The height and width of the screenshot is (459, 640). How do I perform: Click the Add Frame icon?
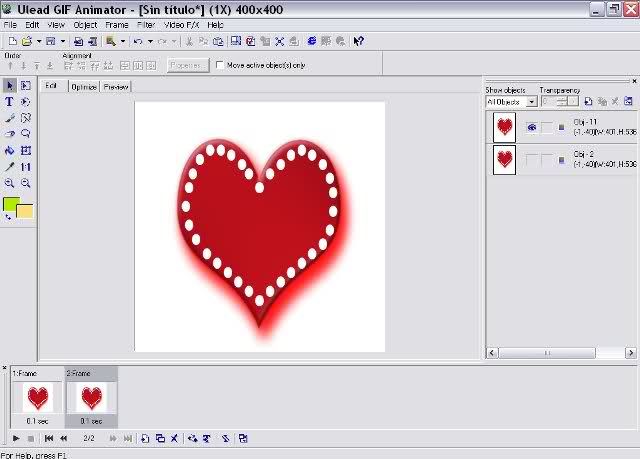click(145, 439)
